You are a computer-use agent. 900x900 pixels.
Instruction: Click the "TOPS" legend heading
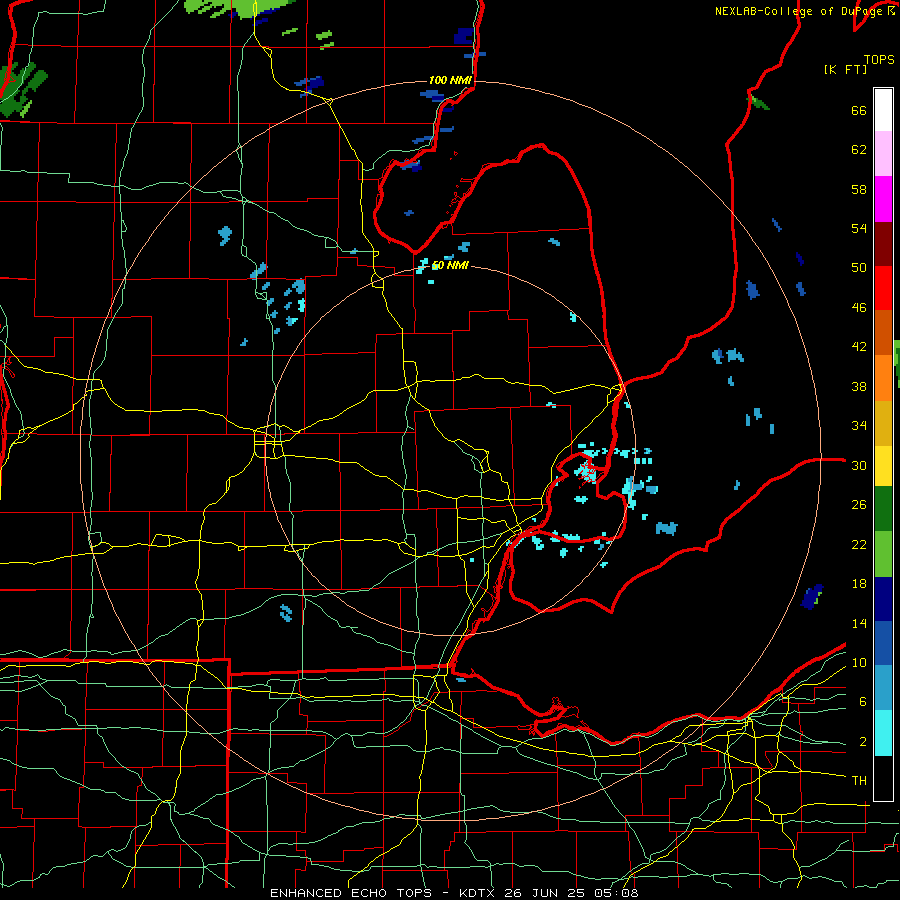(879, 60)
